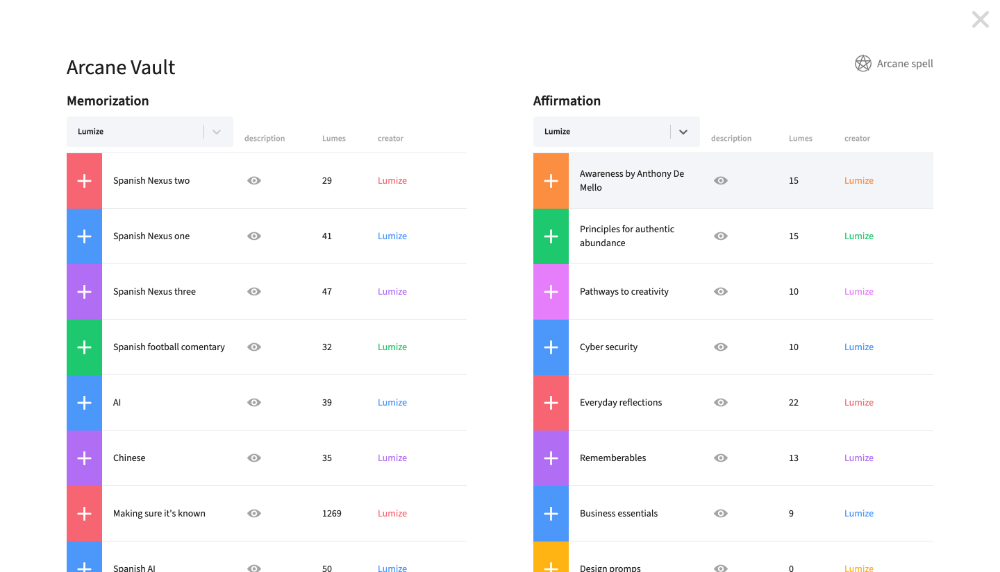Show description for Spanish Nexus one
This screenshot has width=1000, height=572.
point(254,236)
